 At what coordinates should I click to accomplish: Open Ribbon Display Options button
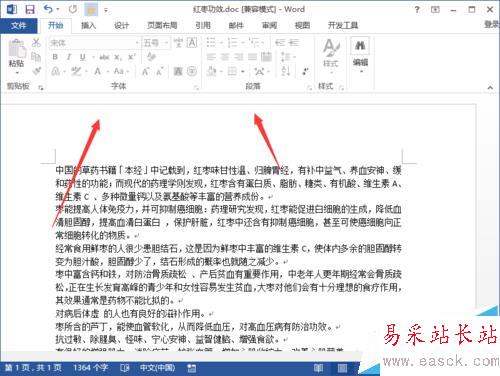click(x=435, y=9)
